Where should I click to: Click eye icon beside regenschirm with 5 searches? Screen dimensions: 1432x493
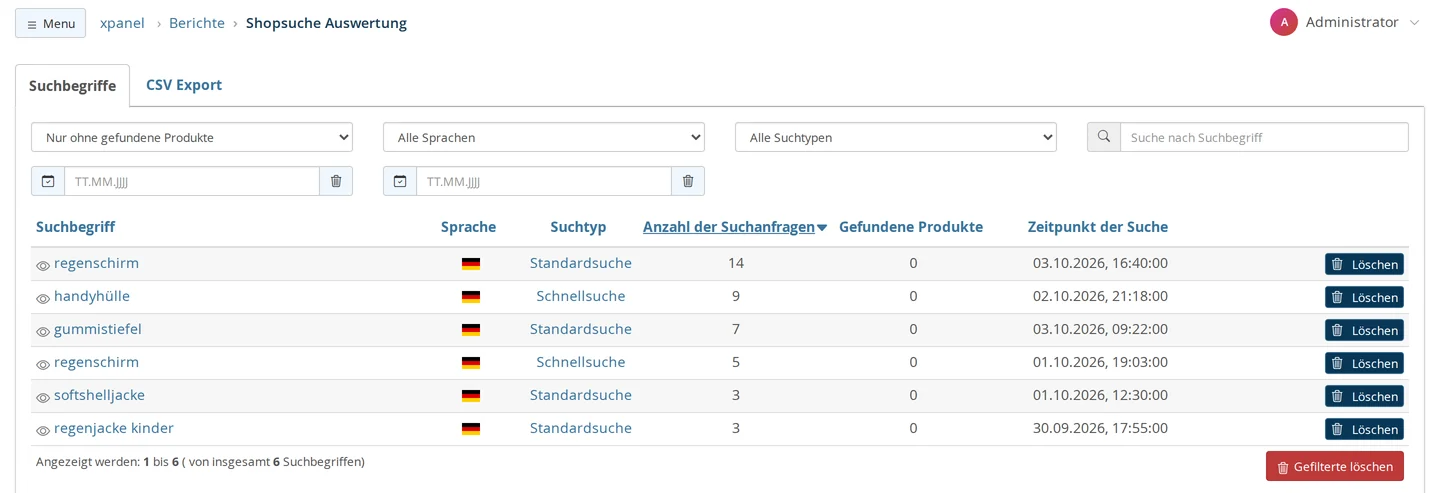click(43, 365)
